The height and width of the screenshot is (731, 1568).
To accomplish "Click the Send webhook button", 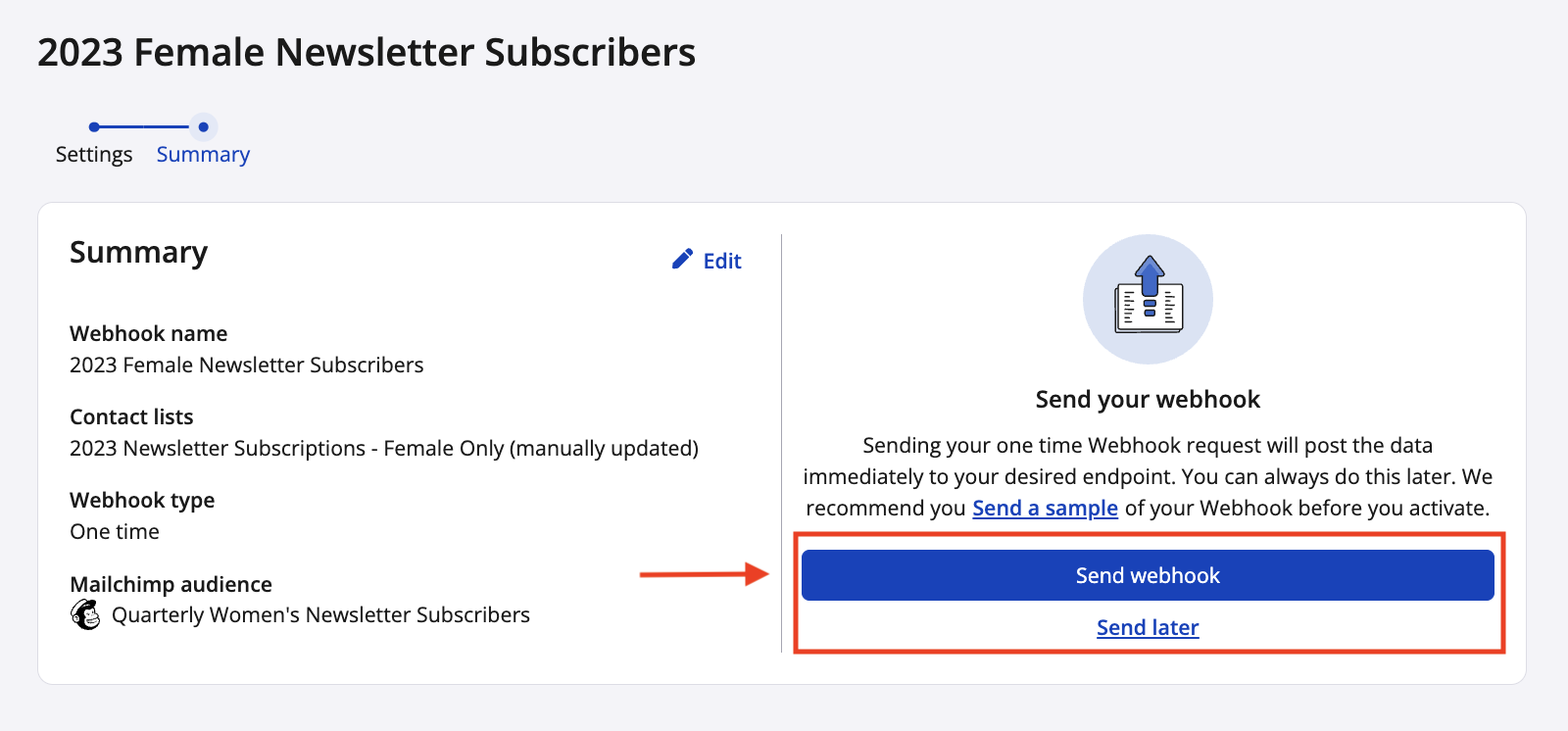I will pos(1148,575).
